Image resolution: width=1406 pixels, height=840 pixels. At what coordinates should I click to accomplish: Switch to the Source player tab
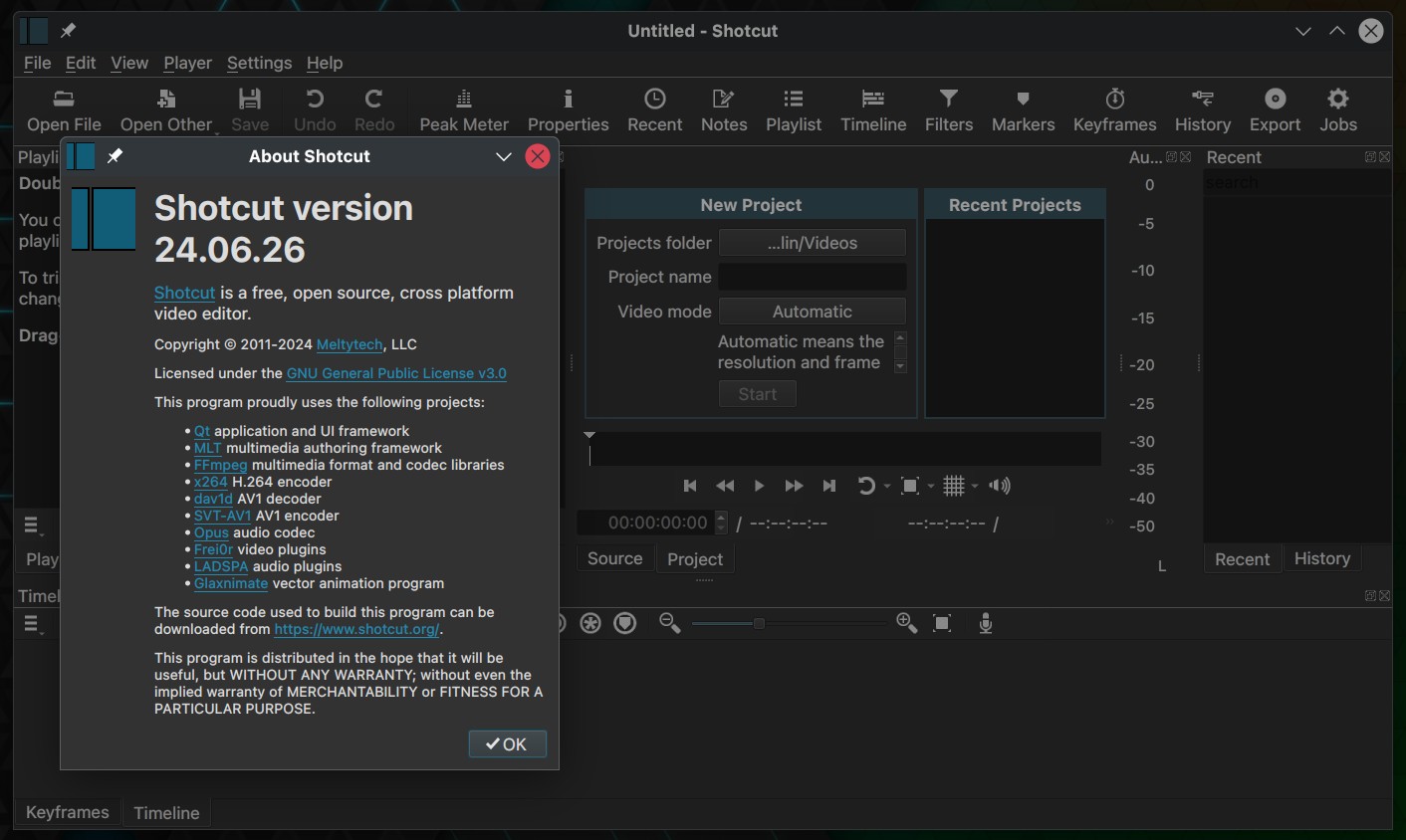(614, 559)
